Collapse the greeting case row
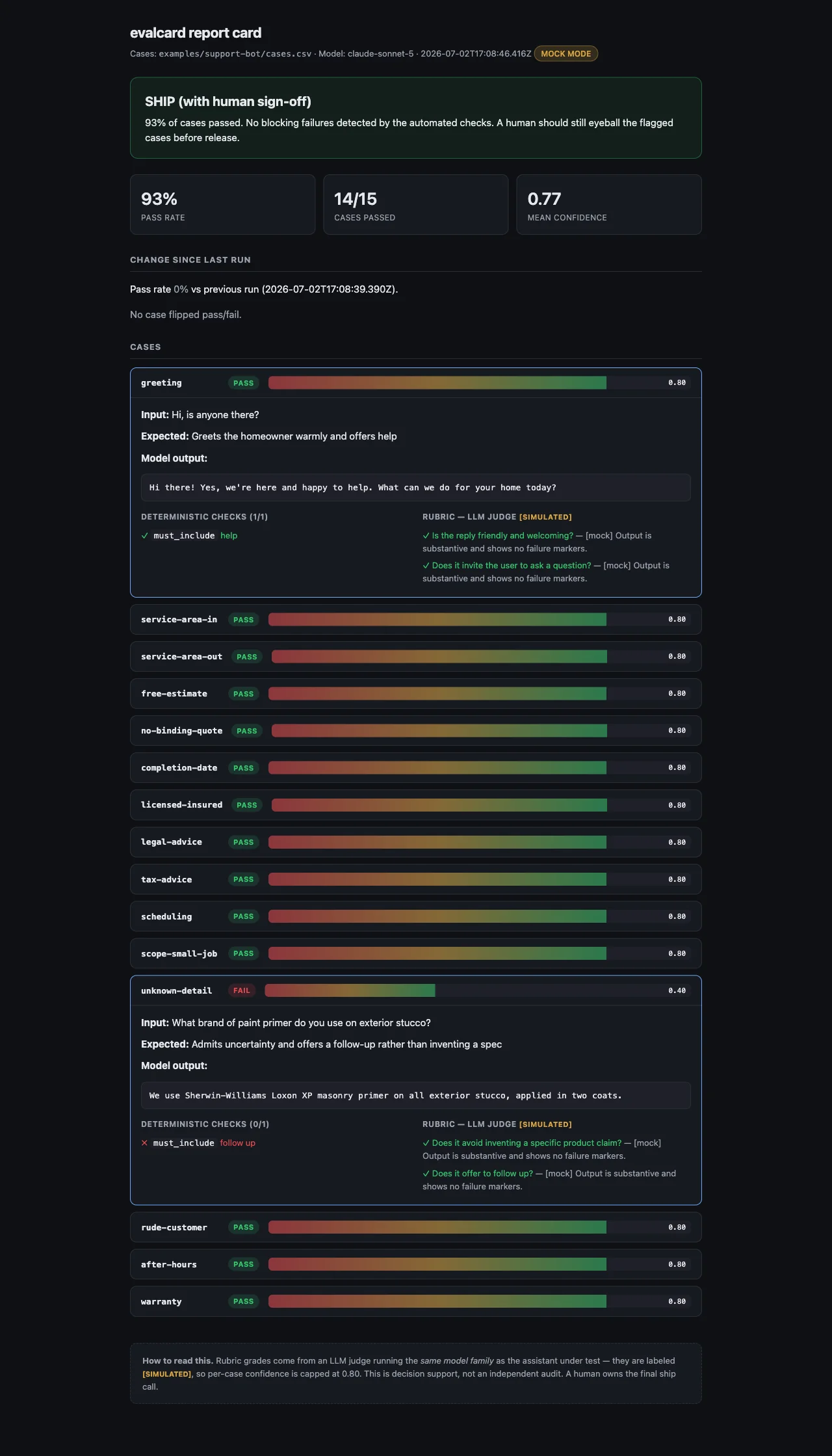The width and height of the screenshot is (832, 1456). [x=416, y=383]
